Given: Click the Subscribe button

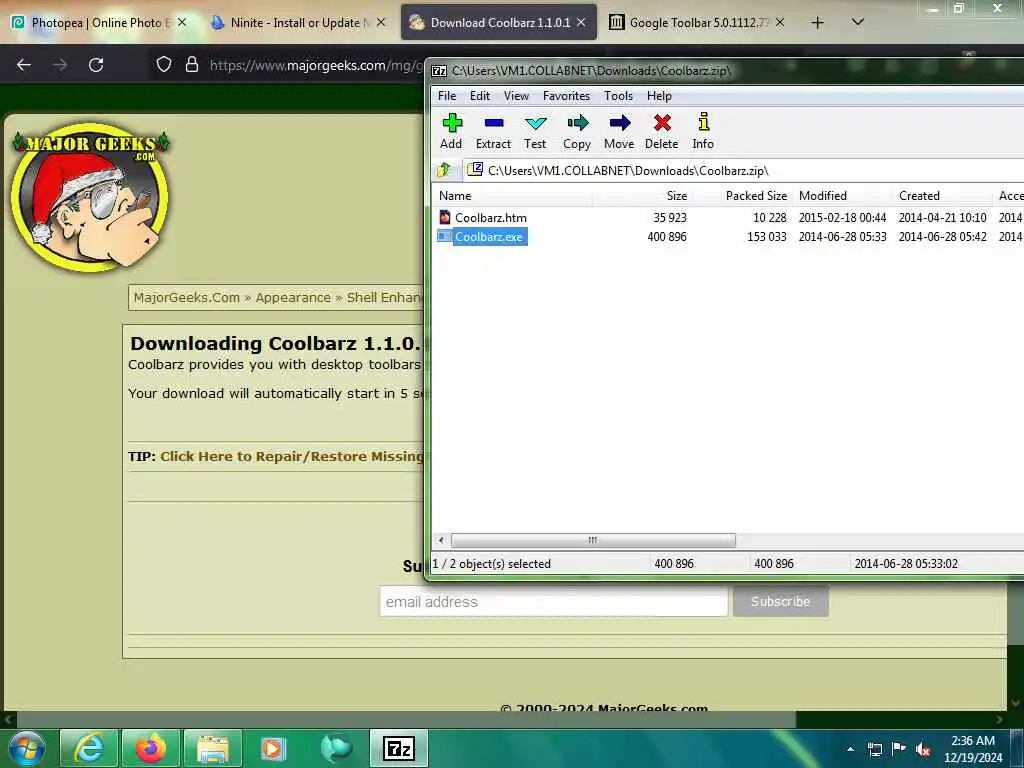Looking at the screenshot, I should (x=780, y=601).
